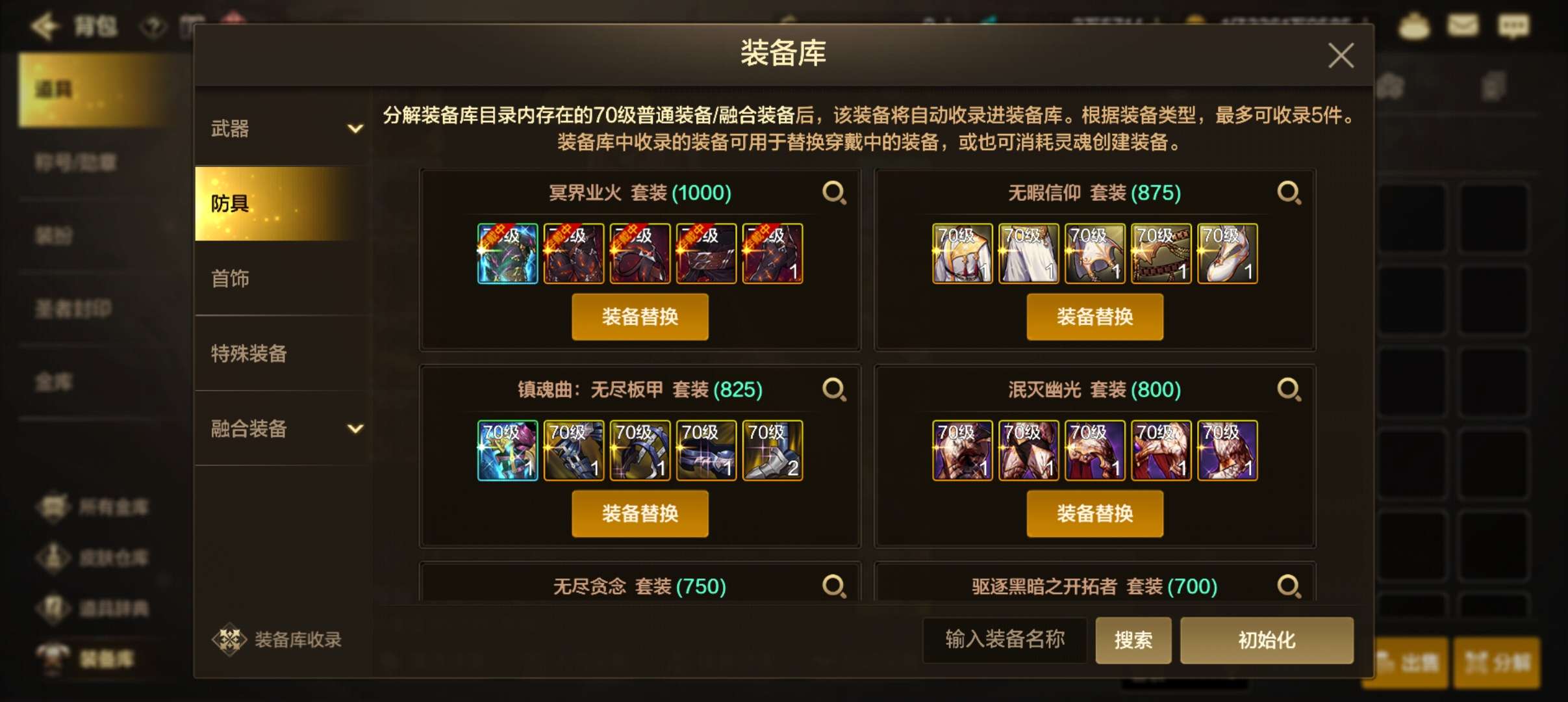Click 装备替换 under 泯灭幽光 set

click(1094, 513)
